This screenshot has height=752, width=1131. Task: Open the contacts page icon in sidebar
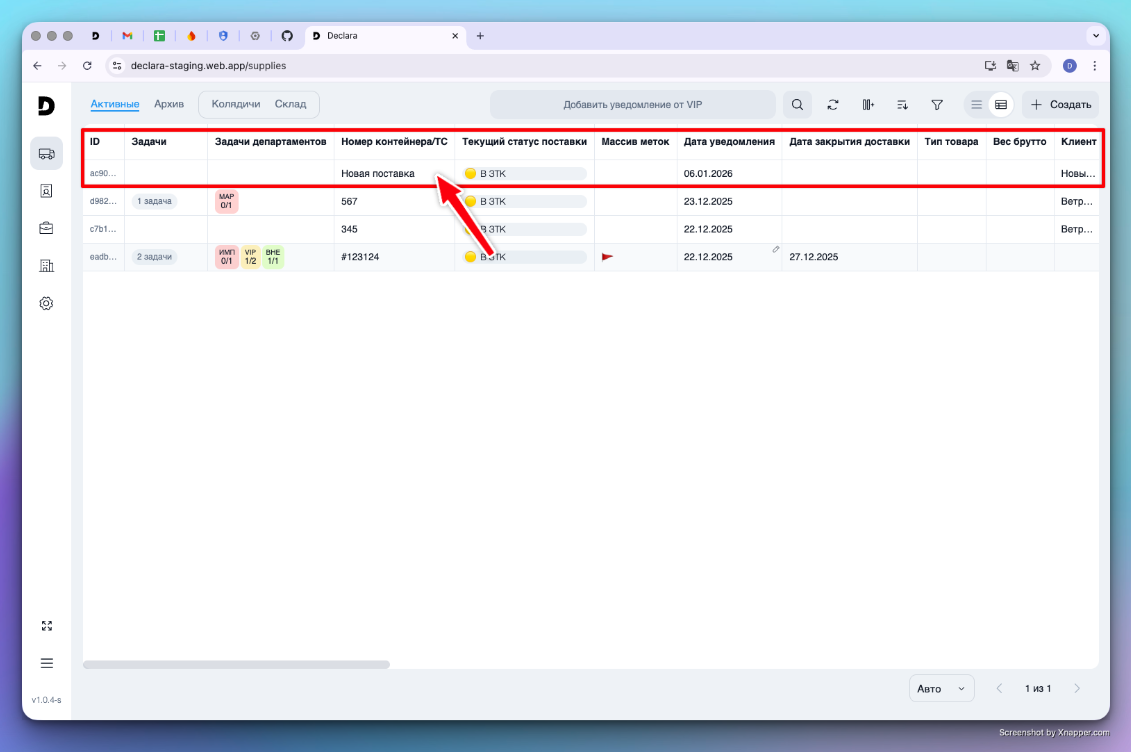point(46,191)
